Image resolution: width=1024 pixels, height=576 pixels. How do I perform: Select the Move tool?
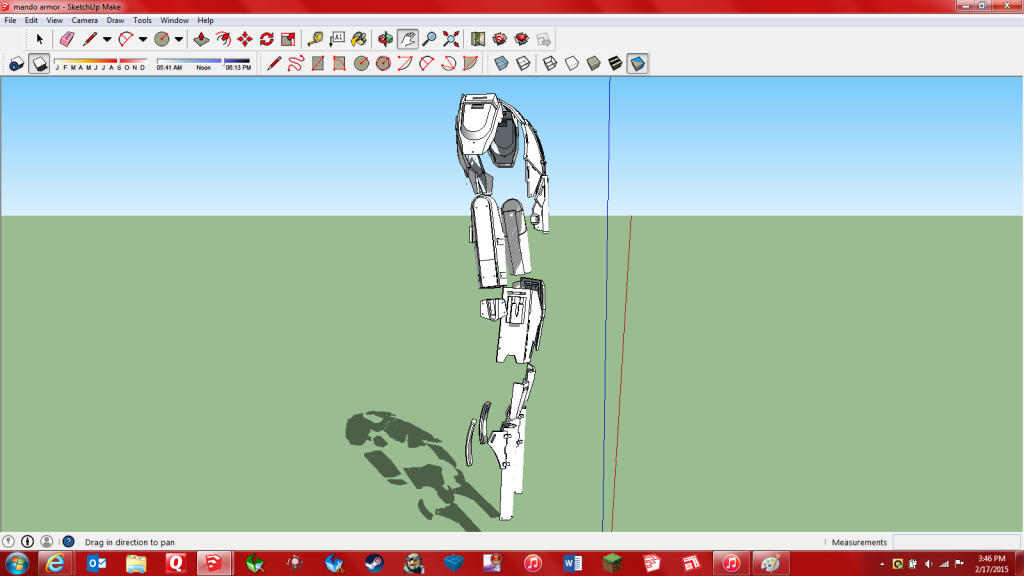[245, 39]
